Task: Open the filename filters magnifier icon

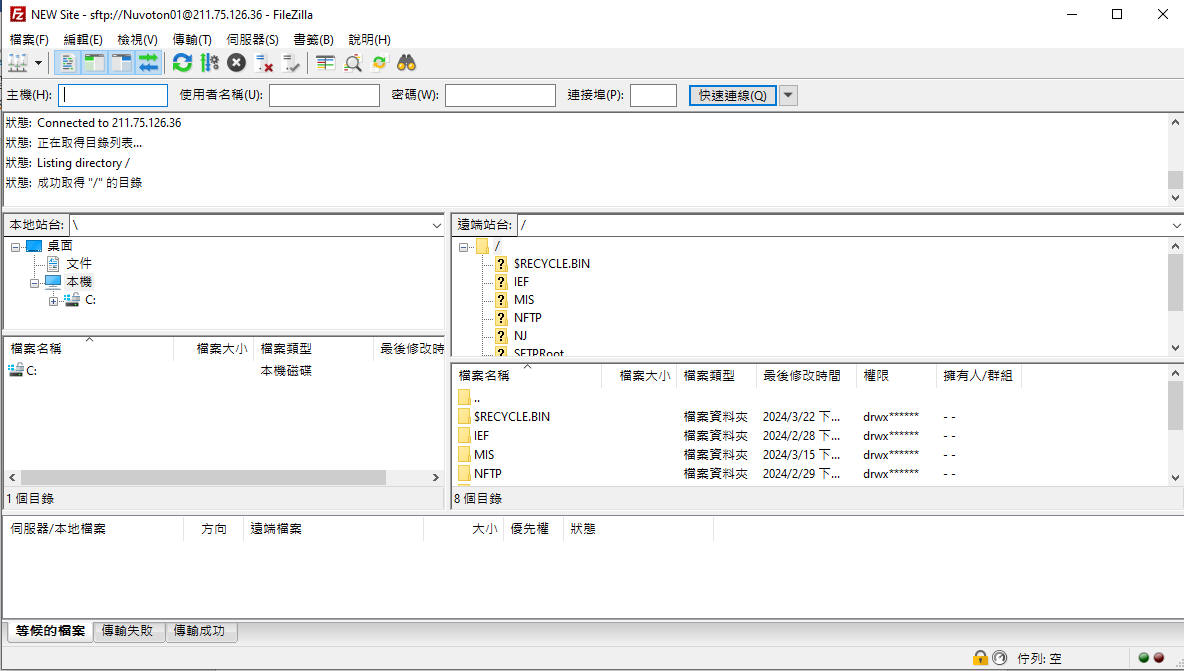Action: pos(353,63)
